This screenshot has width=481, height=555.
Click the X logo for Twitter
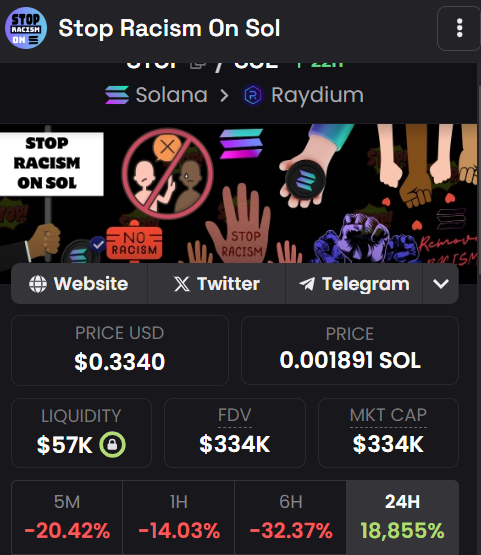pyautogui.click(x=182, y=284)
